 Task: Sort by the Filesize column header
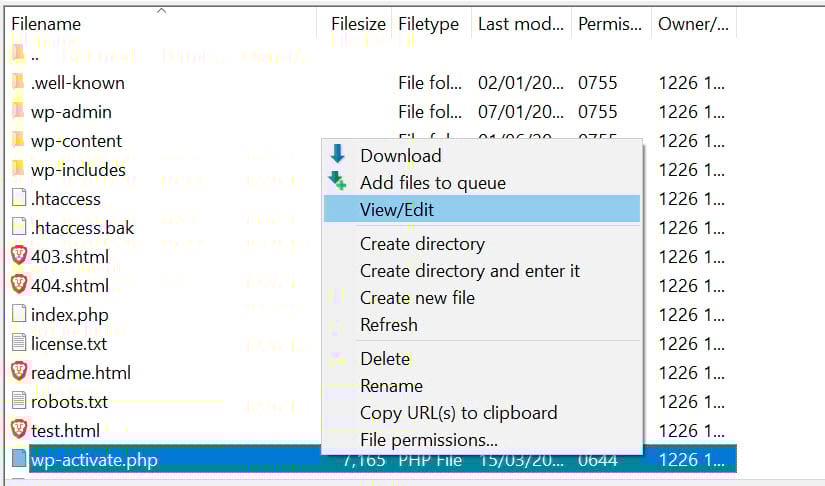(357, 23)
